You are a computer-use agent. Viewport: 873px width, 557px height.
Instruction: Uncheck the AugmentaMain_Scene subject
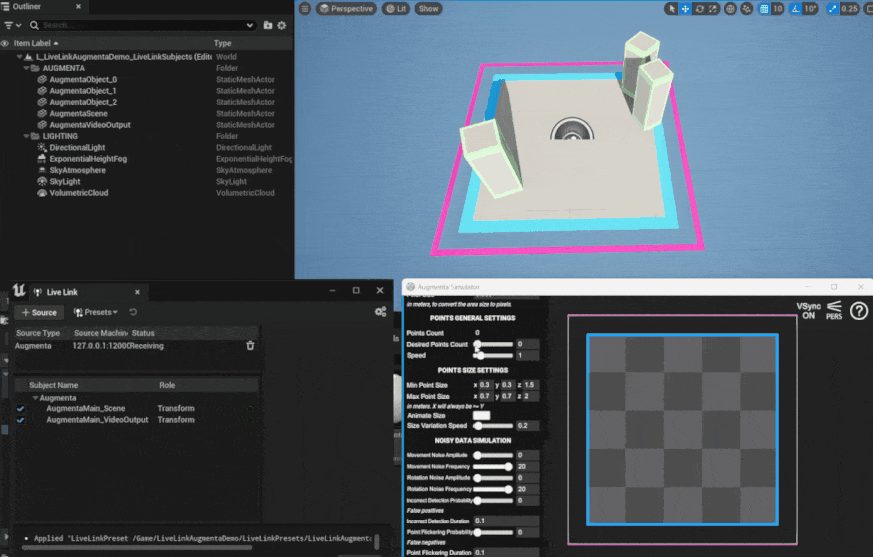21,409
